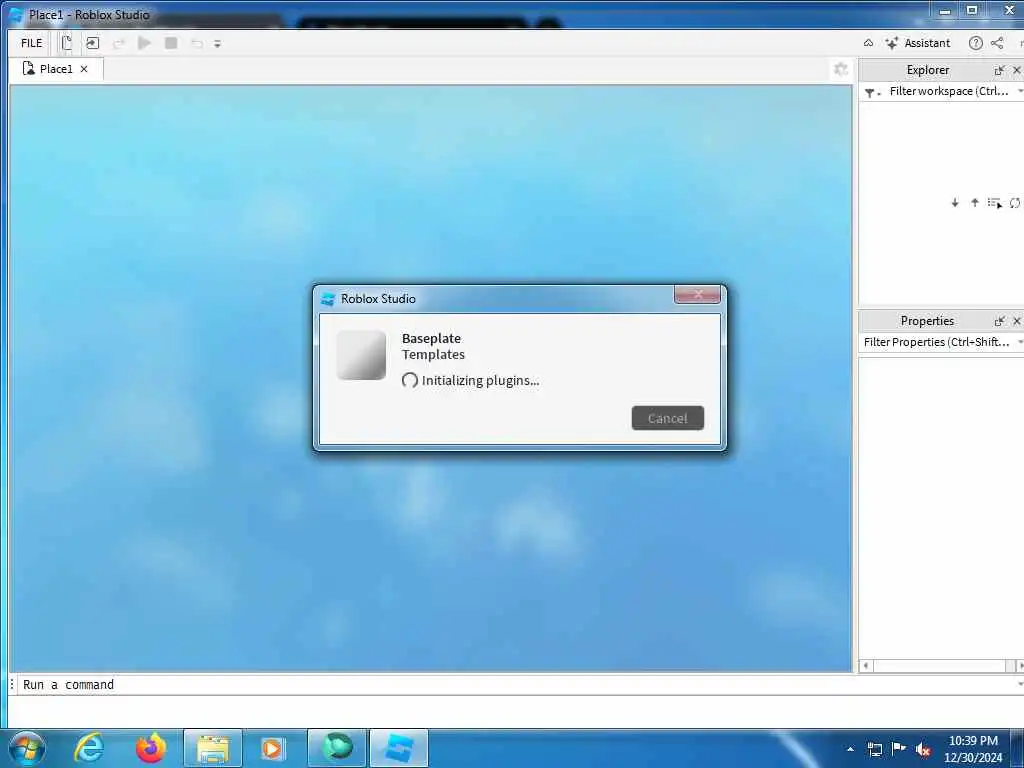
Task: Click the network tray icon
Action: coord(874,749)
